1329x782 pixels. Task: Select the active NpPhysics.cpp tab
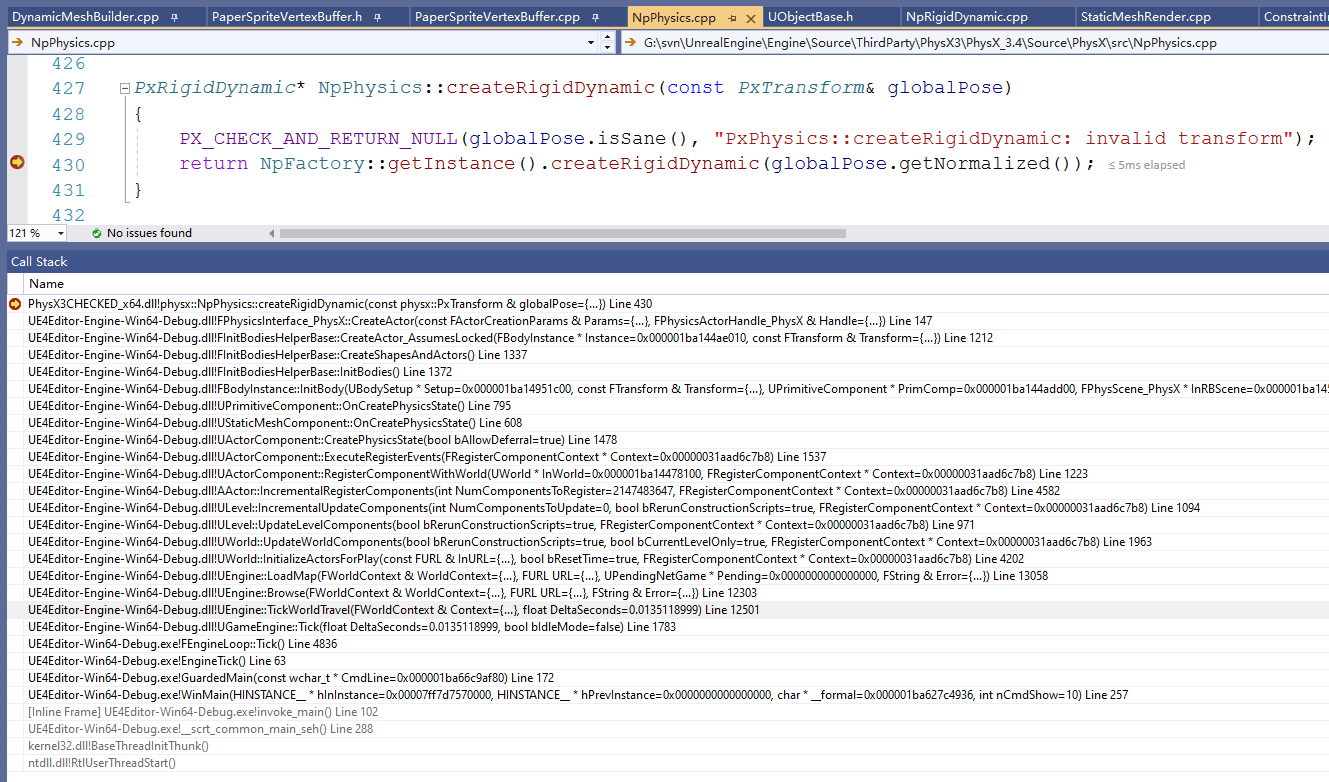point(674,17)
